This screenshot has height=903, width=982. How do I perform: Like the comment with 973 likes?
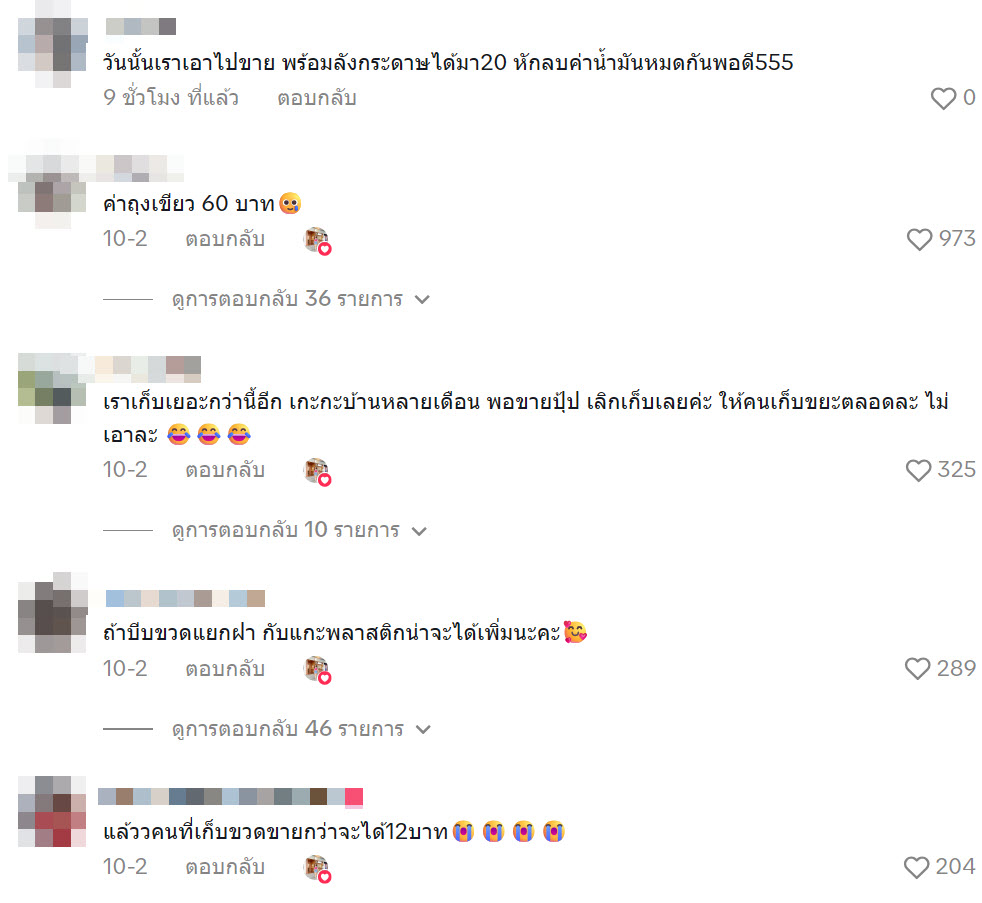pyautogui.click(x=919, y=239)
